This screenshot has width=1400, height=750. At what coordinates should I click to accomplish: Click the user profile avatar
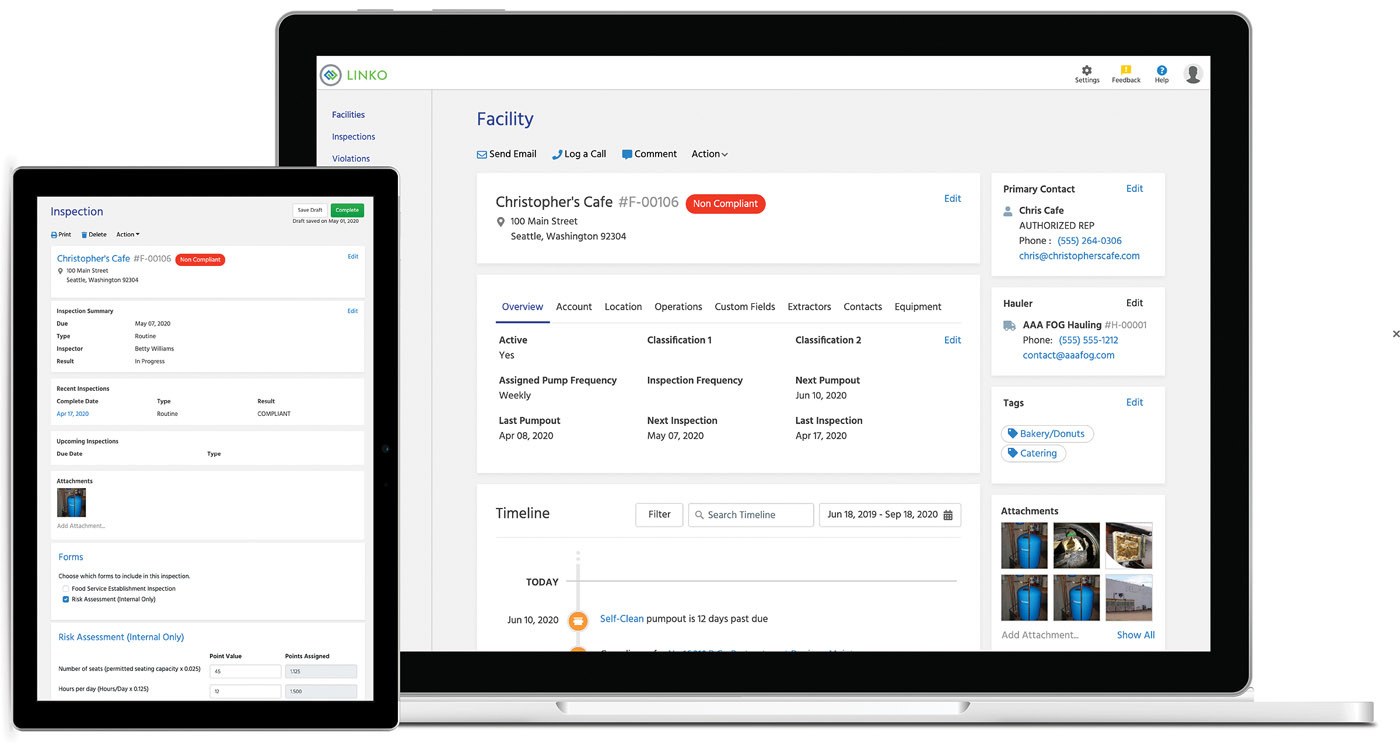(x=1192, y=74)
